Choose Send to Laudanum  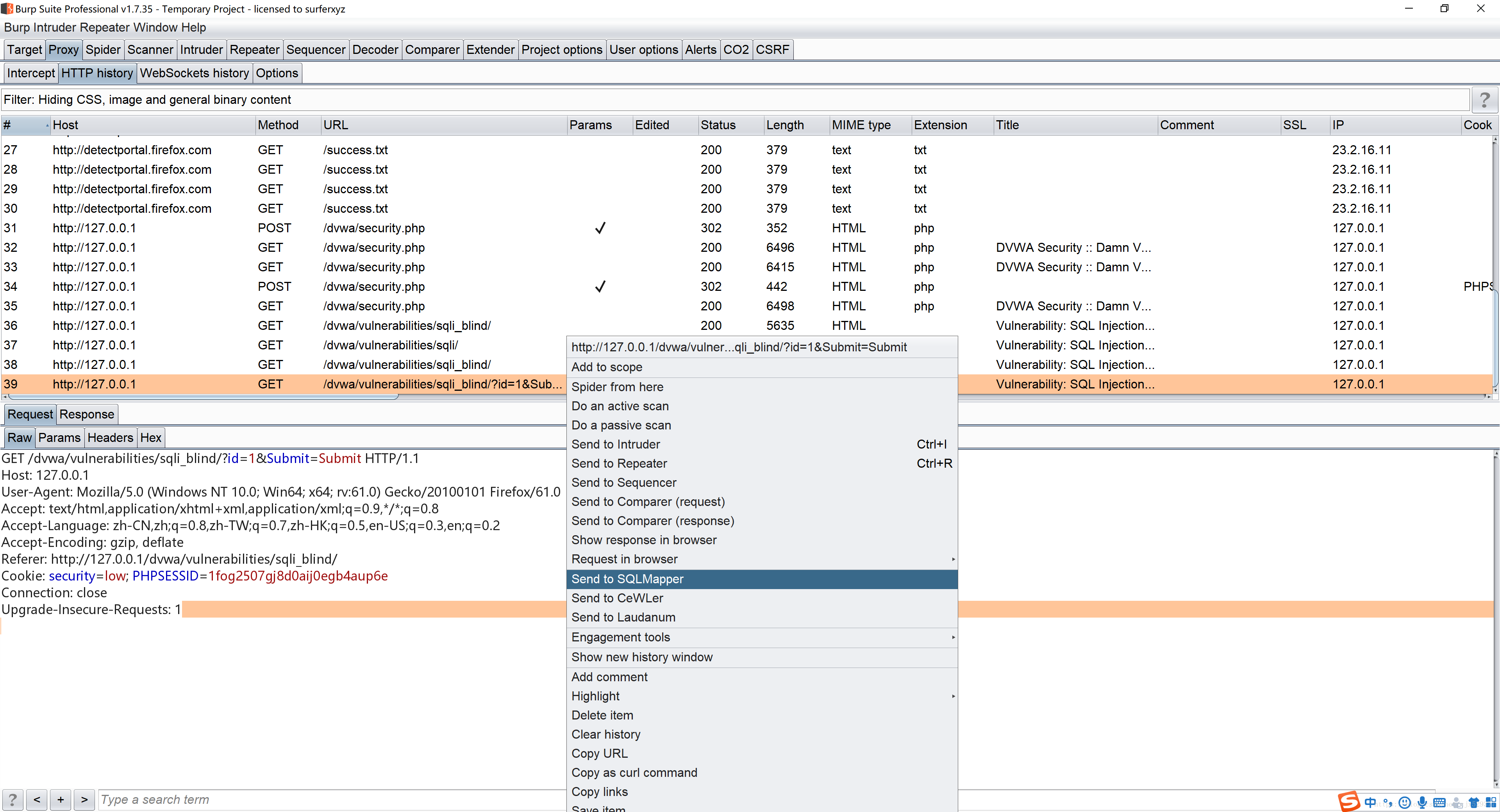(x=762, y=617)
